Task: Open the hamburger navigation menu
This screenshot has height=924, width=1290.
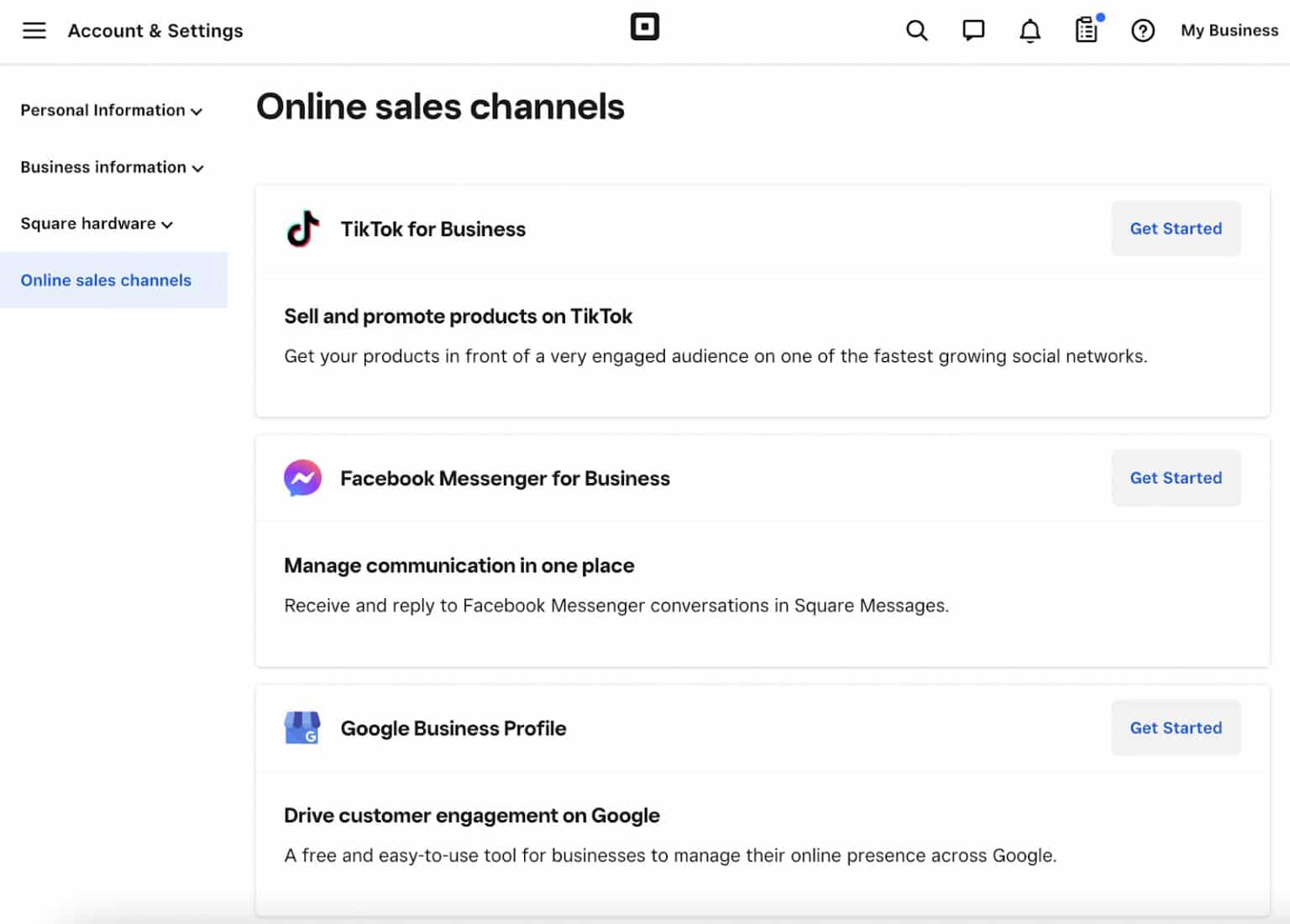Action: (x=34, y=30)
